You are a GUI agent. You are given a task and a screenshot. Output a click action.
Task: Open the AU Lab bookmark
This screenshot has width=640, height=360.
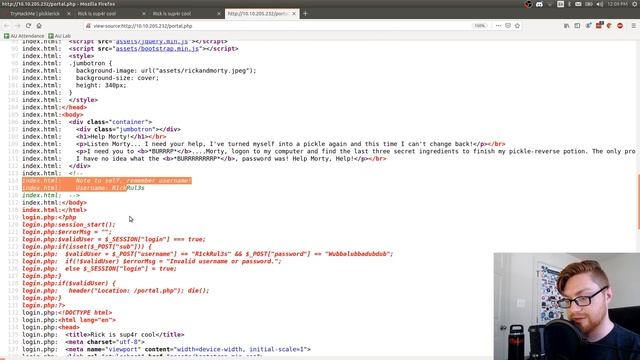pos(60,36)
